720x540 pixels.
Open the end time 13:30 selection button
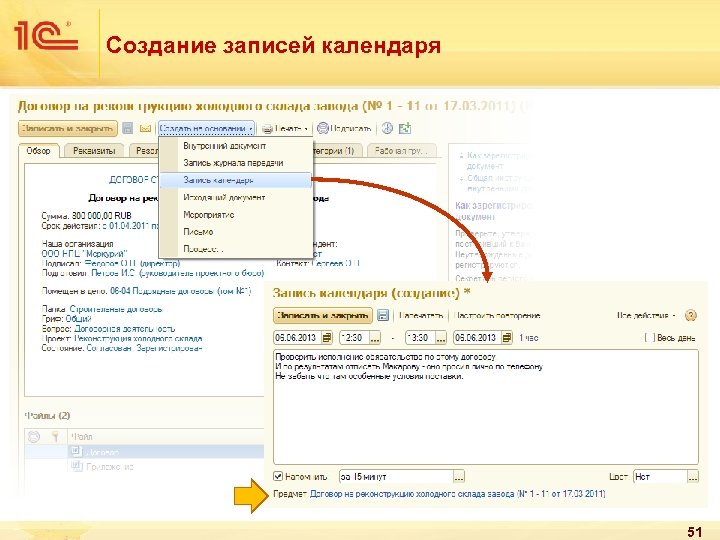441,338
